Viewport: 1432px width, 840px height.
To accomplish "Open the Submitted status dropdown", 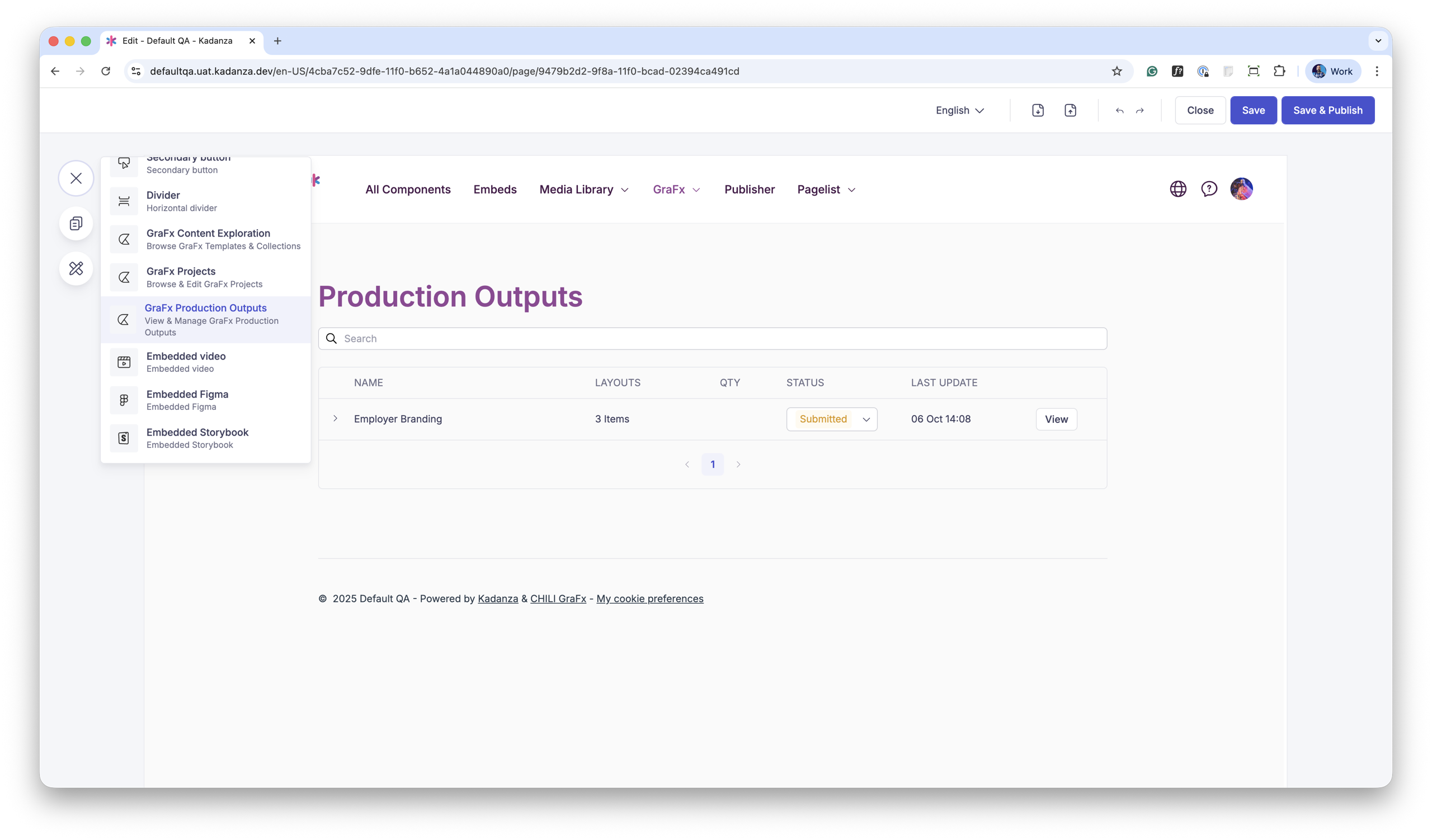I will (x=831, y=419).
